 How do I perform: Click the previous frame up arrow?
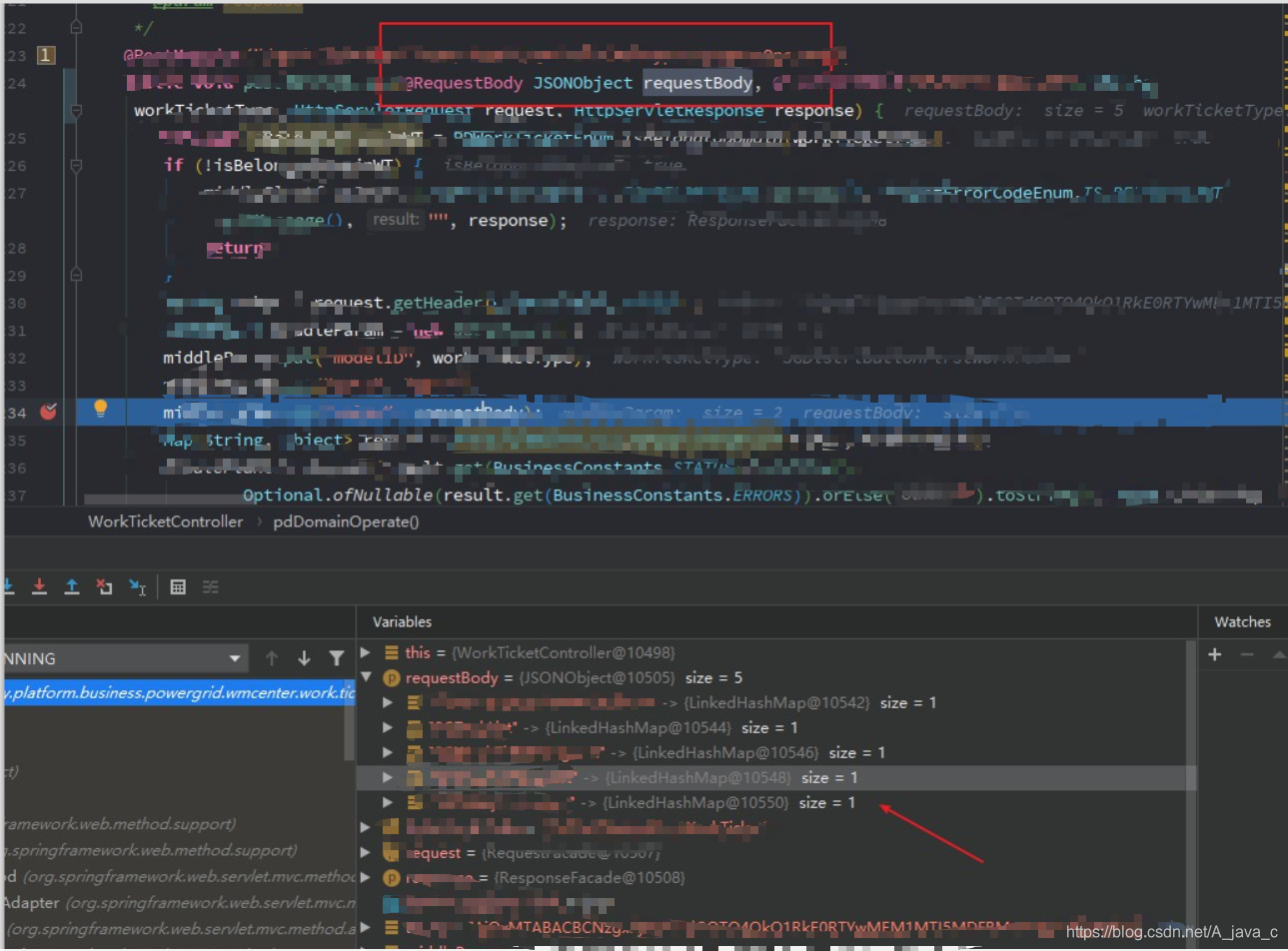pos(272,658)
